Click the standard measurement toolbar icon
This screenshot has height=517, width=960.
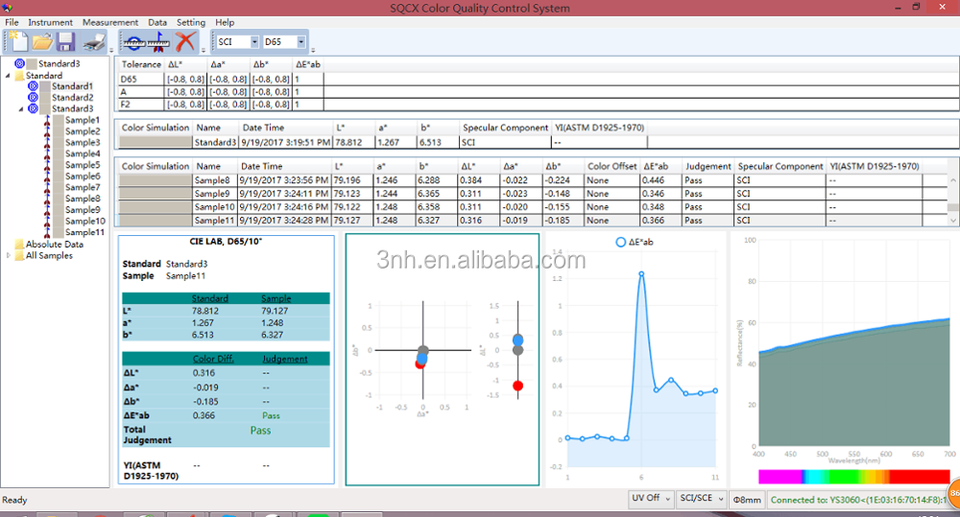pyautogui.click(x=133, y=42)
